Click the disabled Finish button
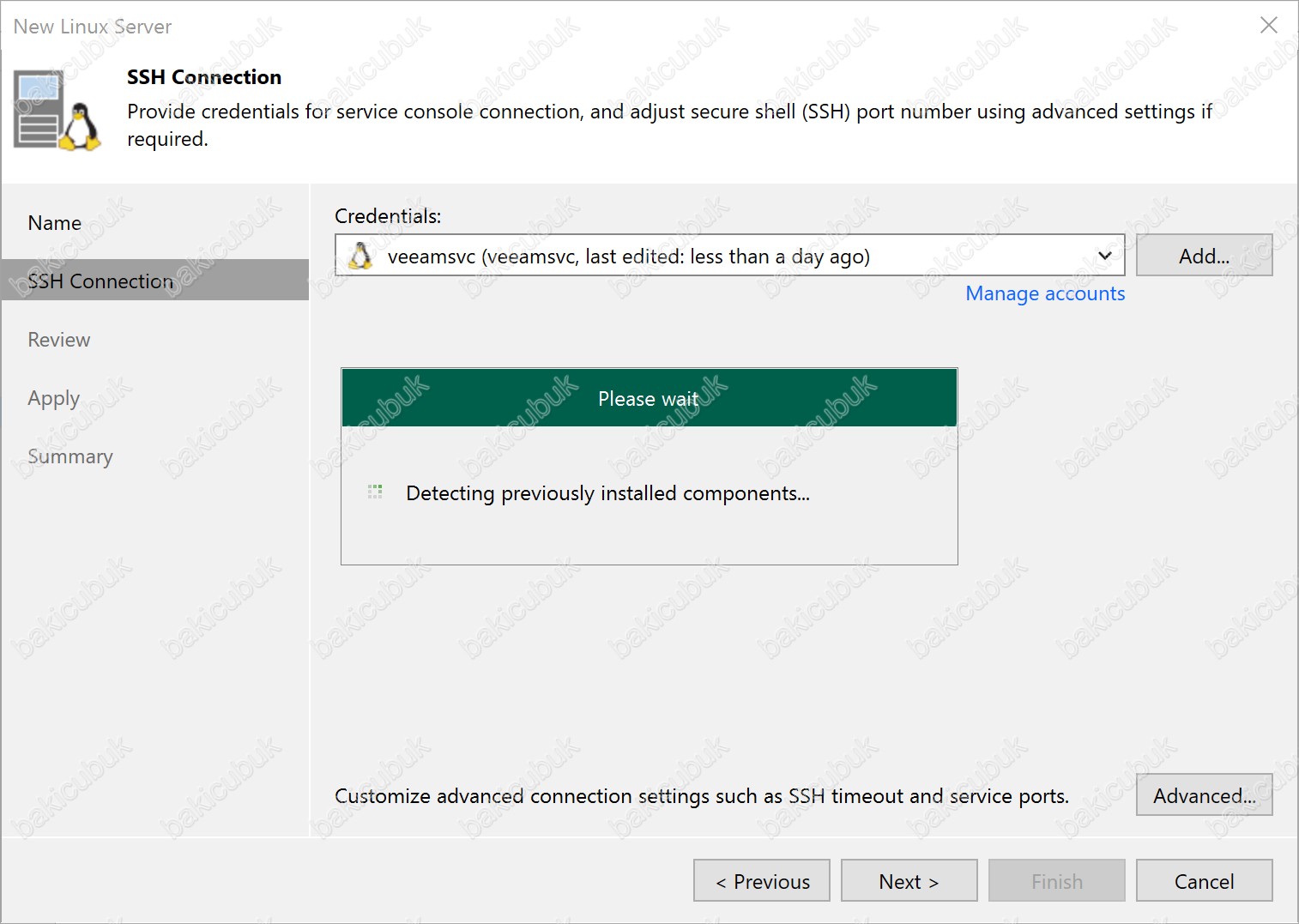 1056,881
